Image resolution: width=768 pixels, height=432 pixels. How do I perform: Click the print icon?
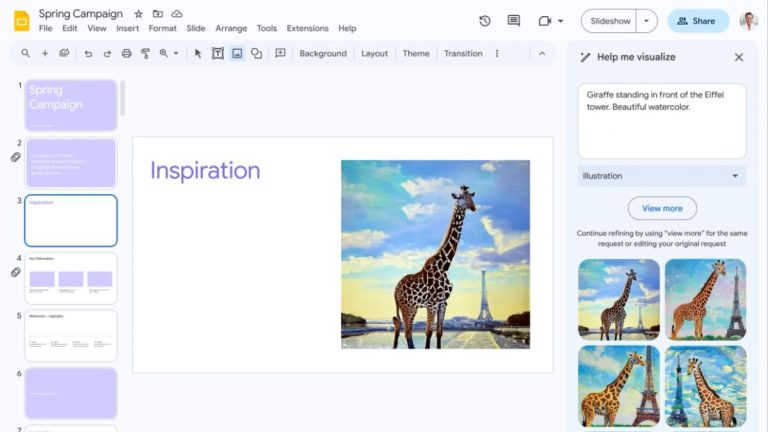point(126,54)
